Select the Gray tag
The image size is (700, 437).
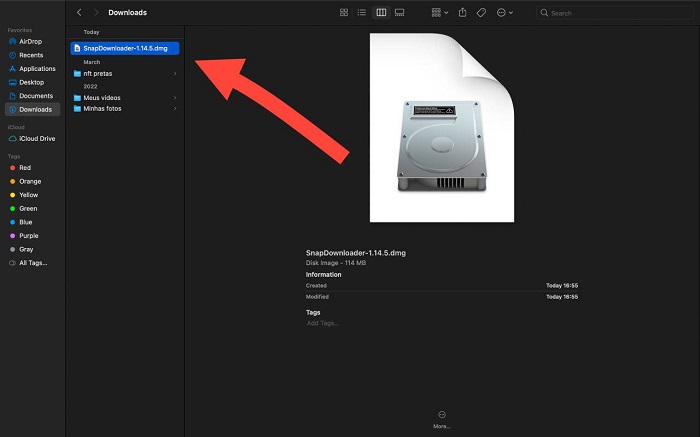pos(26,250)
